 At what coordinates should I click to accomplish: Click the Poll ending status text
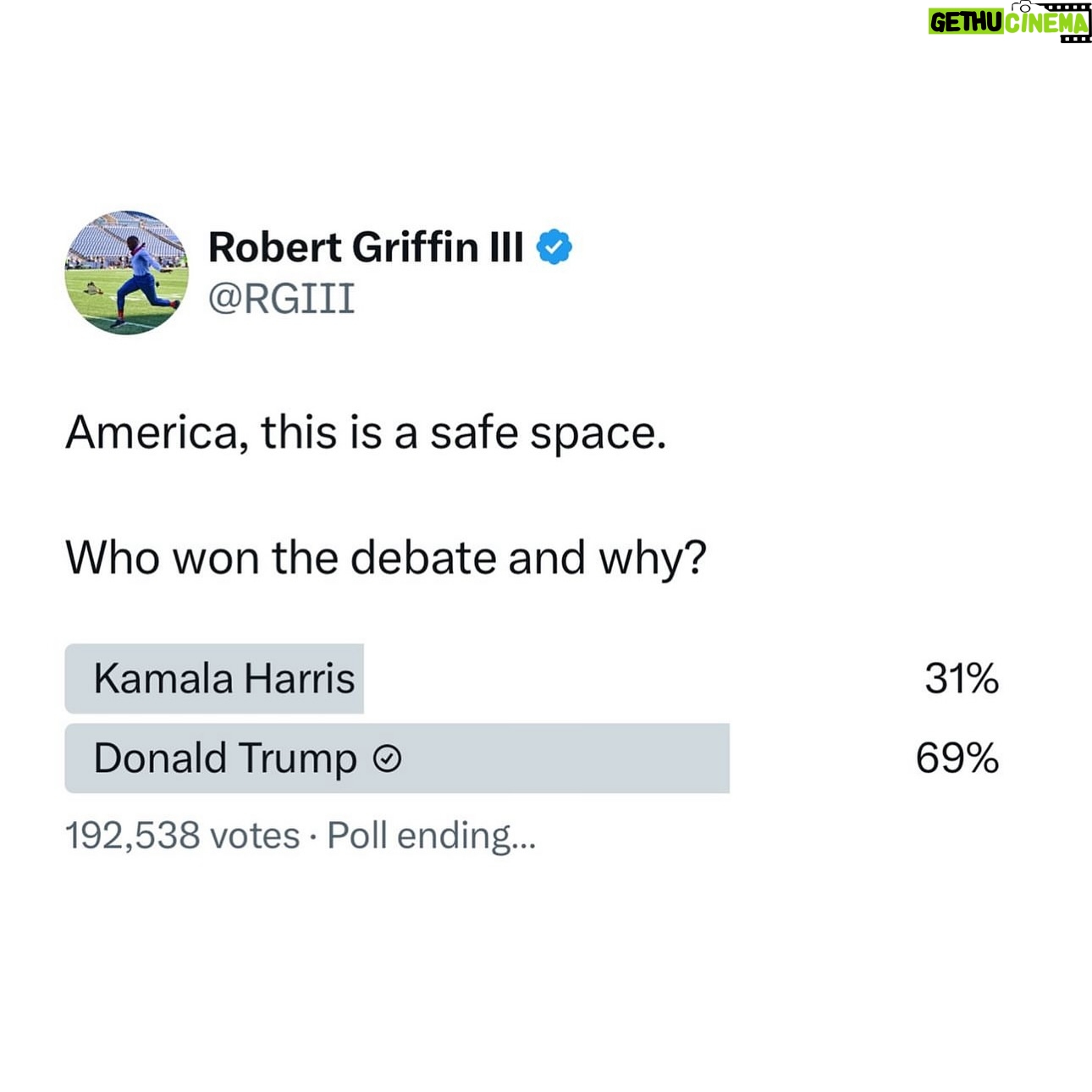tap(432, 836)
